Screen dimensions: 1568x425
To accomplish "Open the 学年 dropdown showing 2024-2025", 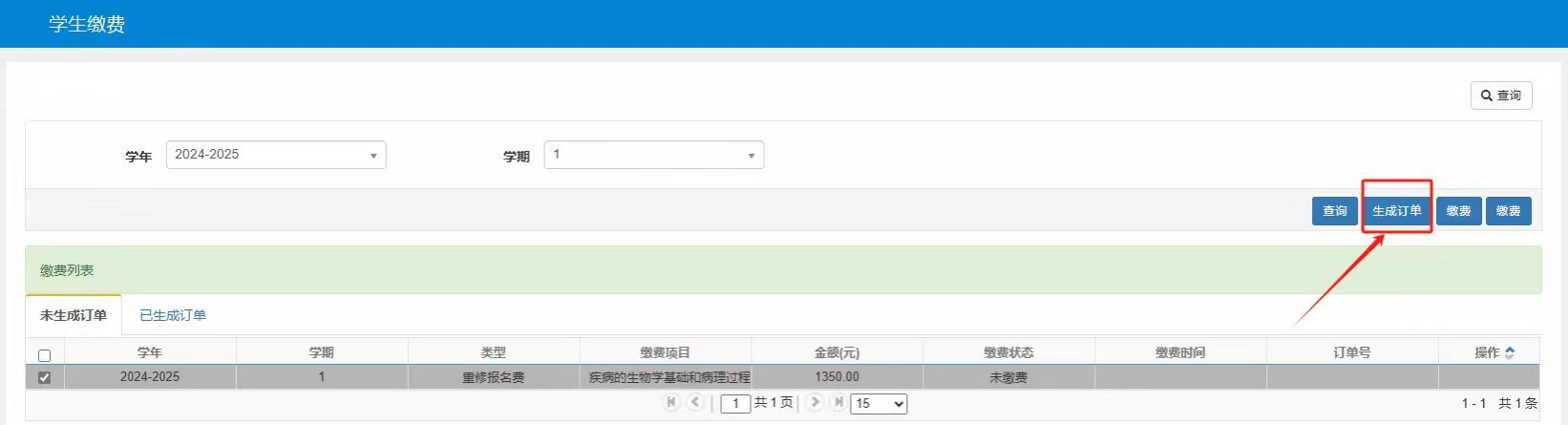I will pyautogui.click(x=276, y=155).
